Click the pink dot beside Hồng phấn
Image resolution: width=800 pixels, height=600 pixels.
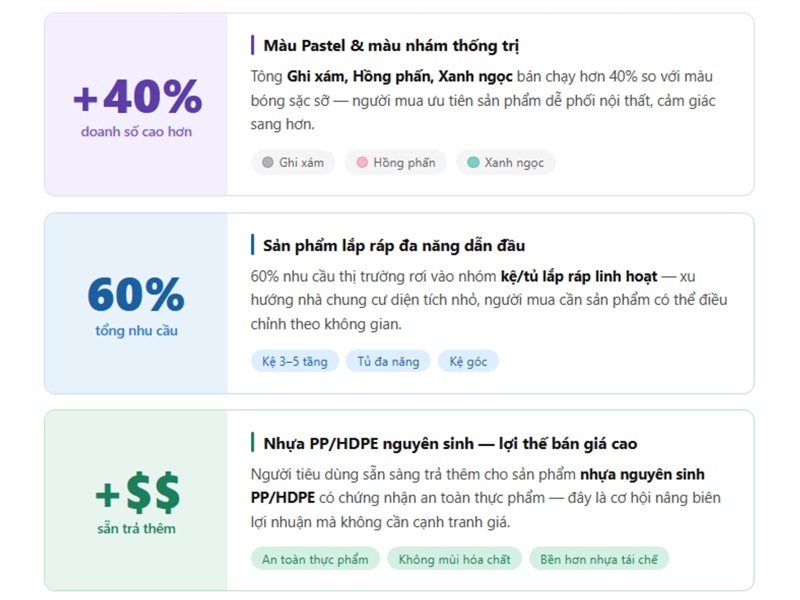click(x=362, y=162)
